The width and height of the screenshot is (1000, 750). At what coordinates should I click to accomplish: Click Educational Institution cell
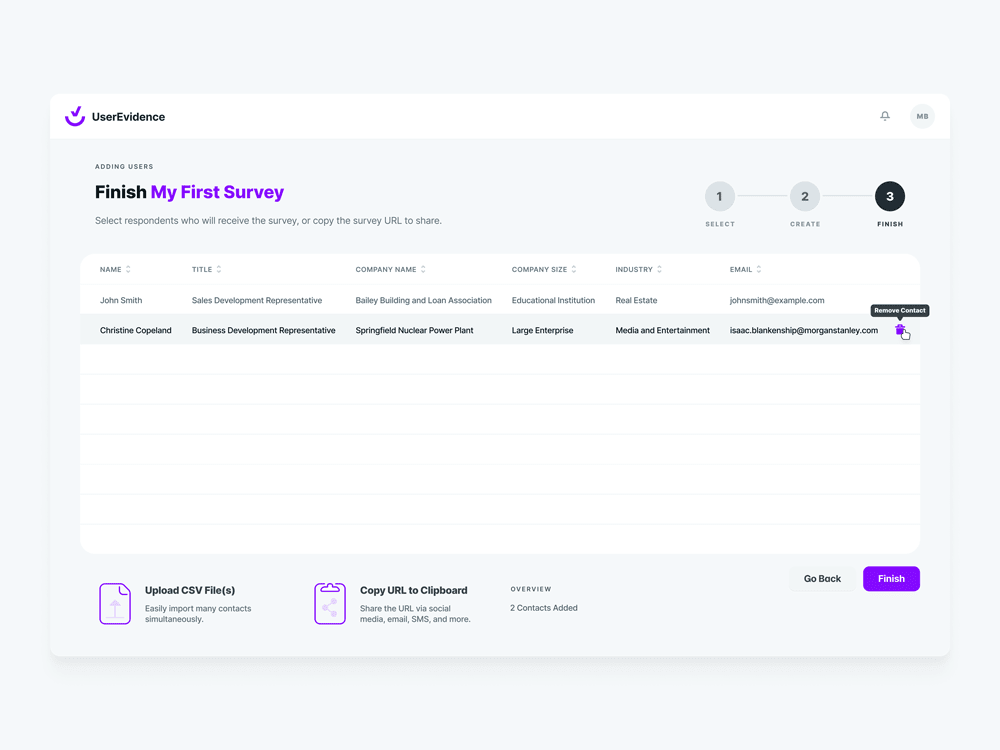pyautogui.click(x=553, y=300)
